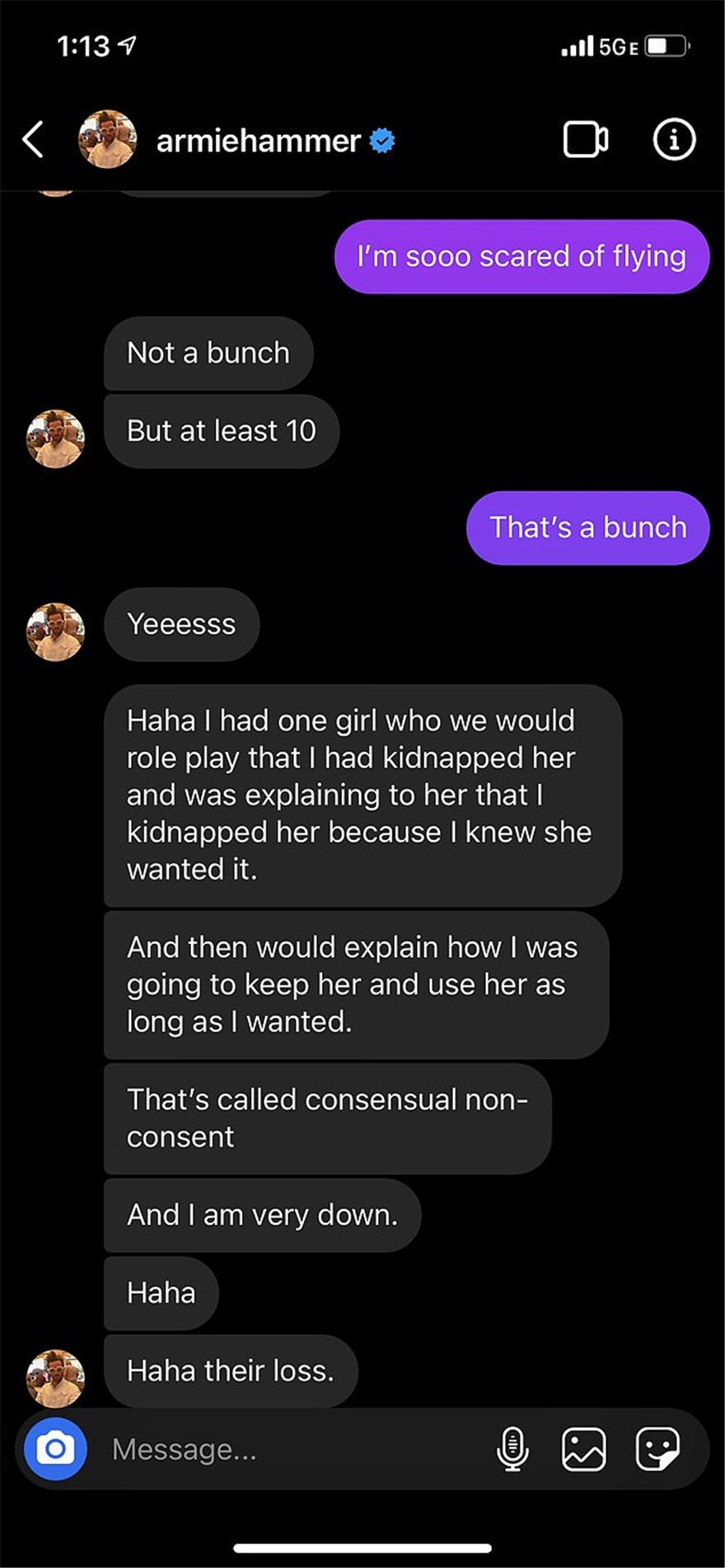Tap the avatar beside 'But at least 10'
This screenshot has height=1568, width=725.
(55, 439)
